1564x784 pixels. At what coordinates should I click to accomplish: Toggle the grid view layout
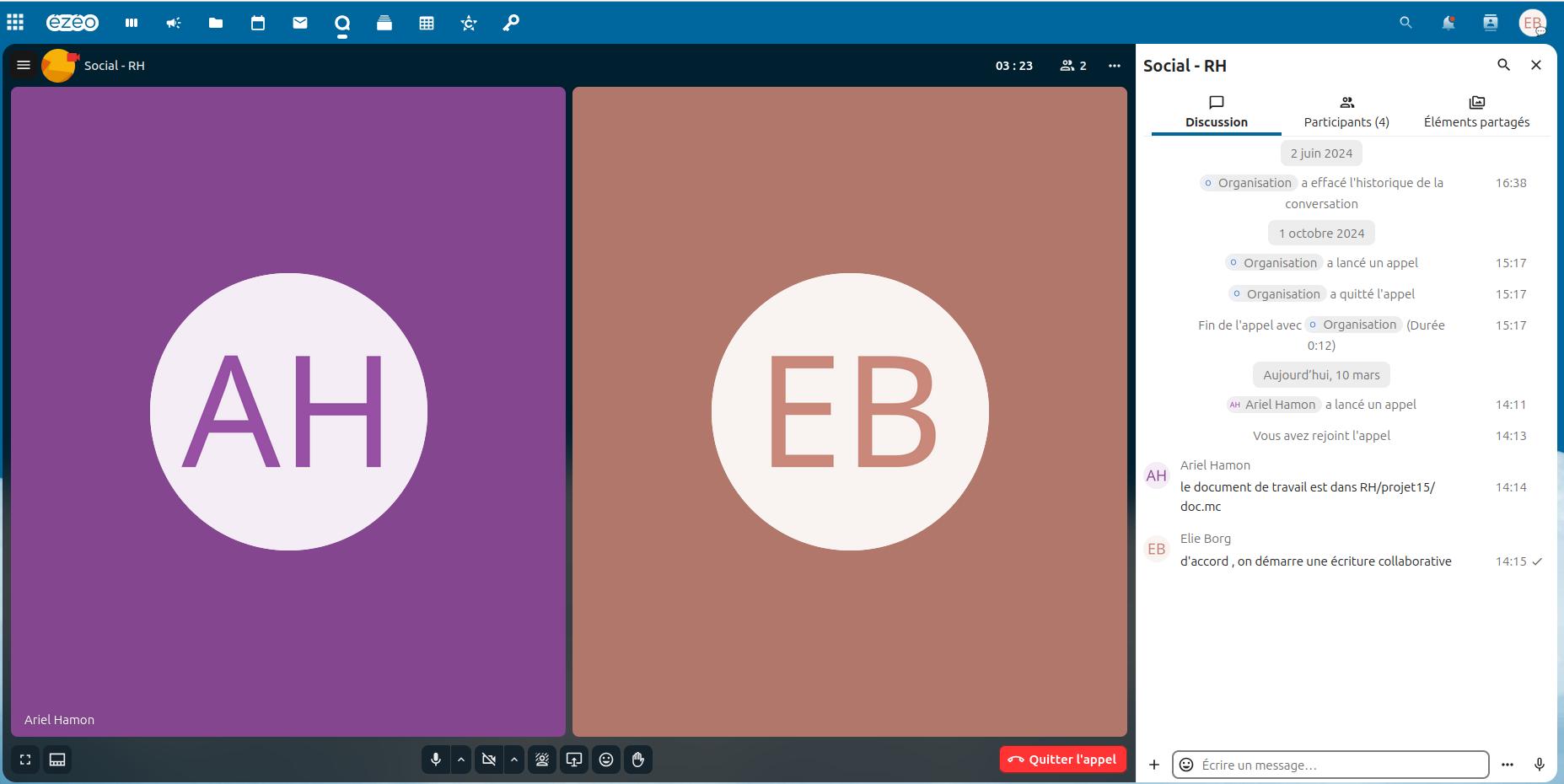click(57, 760)
